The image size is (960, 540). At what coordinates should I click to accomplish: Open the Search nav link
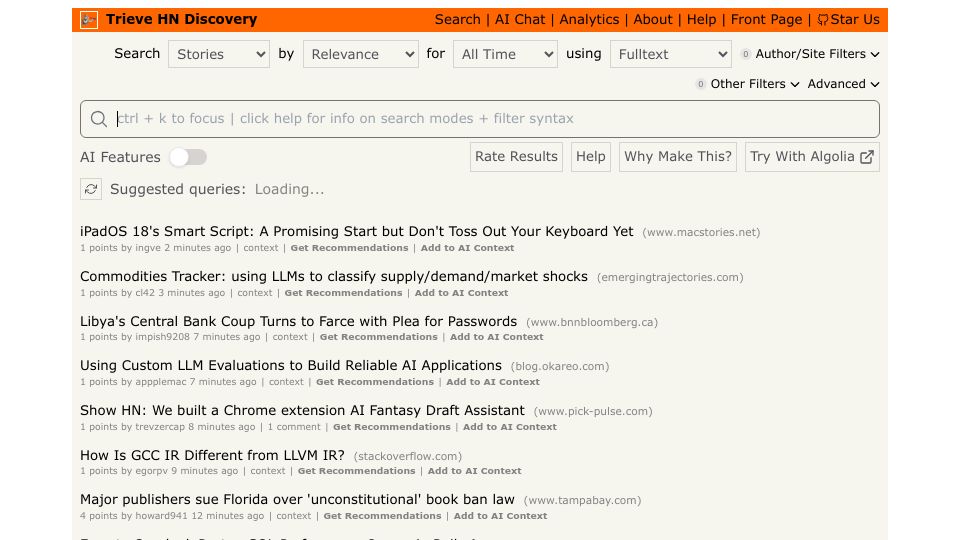point(457,20)
